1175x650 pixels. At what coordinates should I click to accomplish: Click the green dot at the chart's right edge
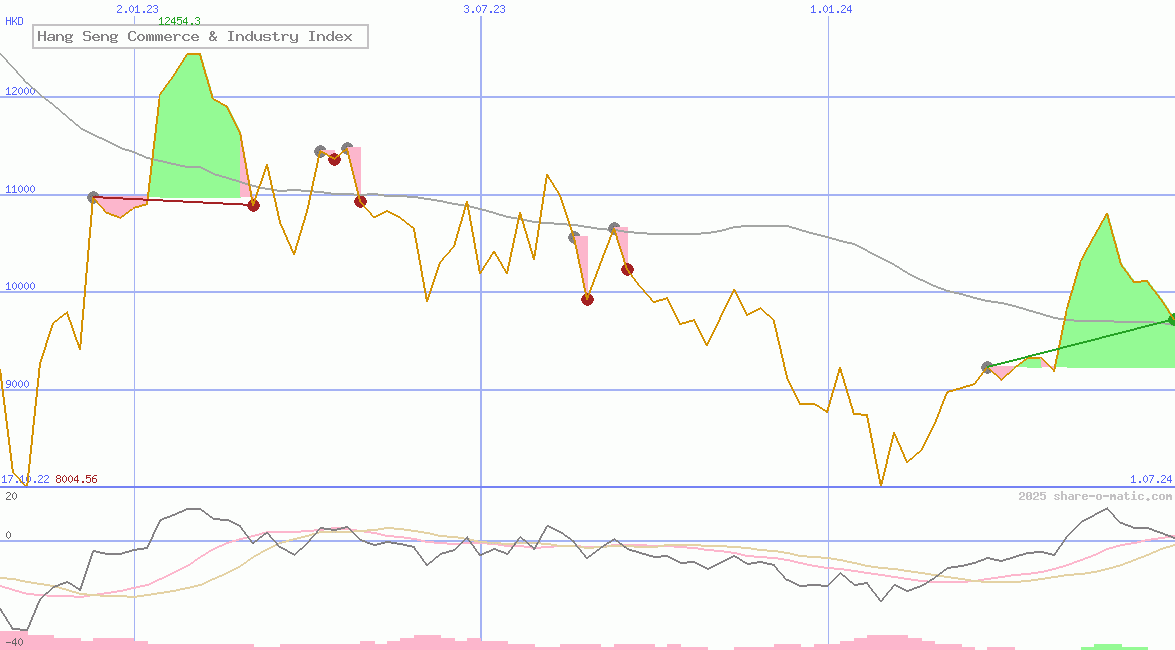(1171, 320)
